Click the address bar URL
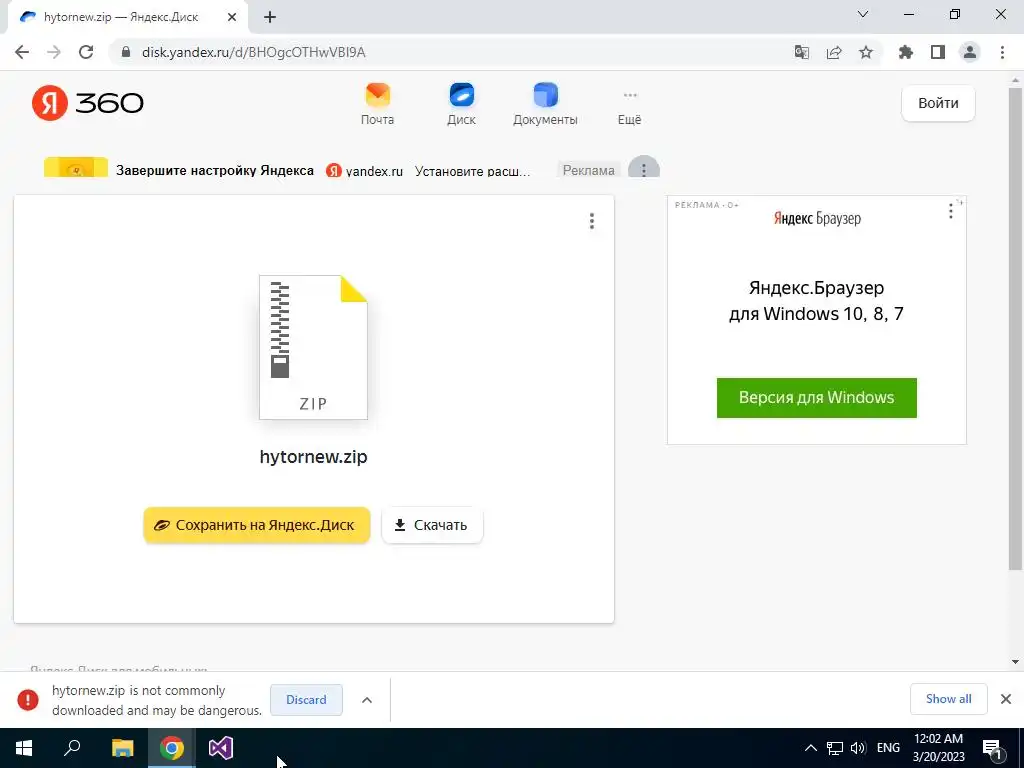The image size is (1024, 768). 253,52
